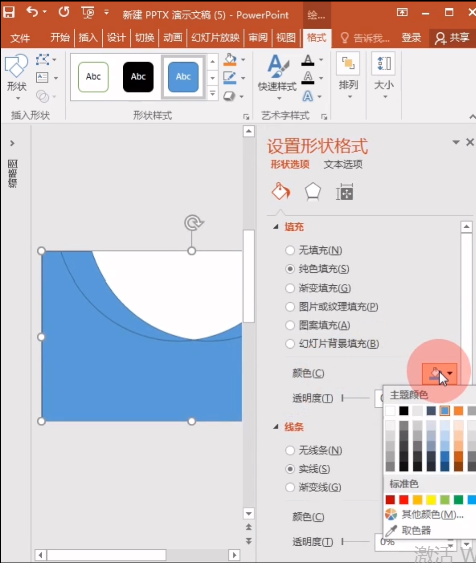Select Pattern fill (图案填充) option
The width and height of the screenshot is (476, 563).
point(318,325)
